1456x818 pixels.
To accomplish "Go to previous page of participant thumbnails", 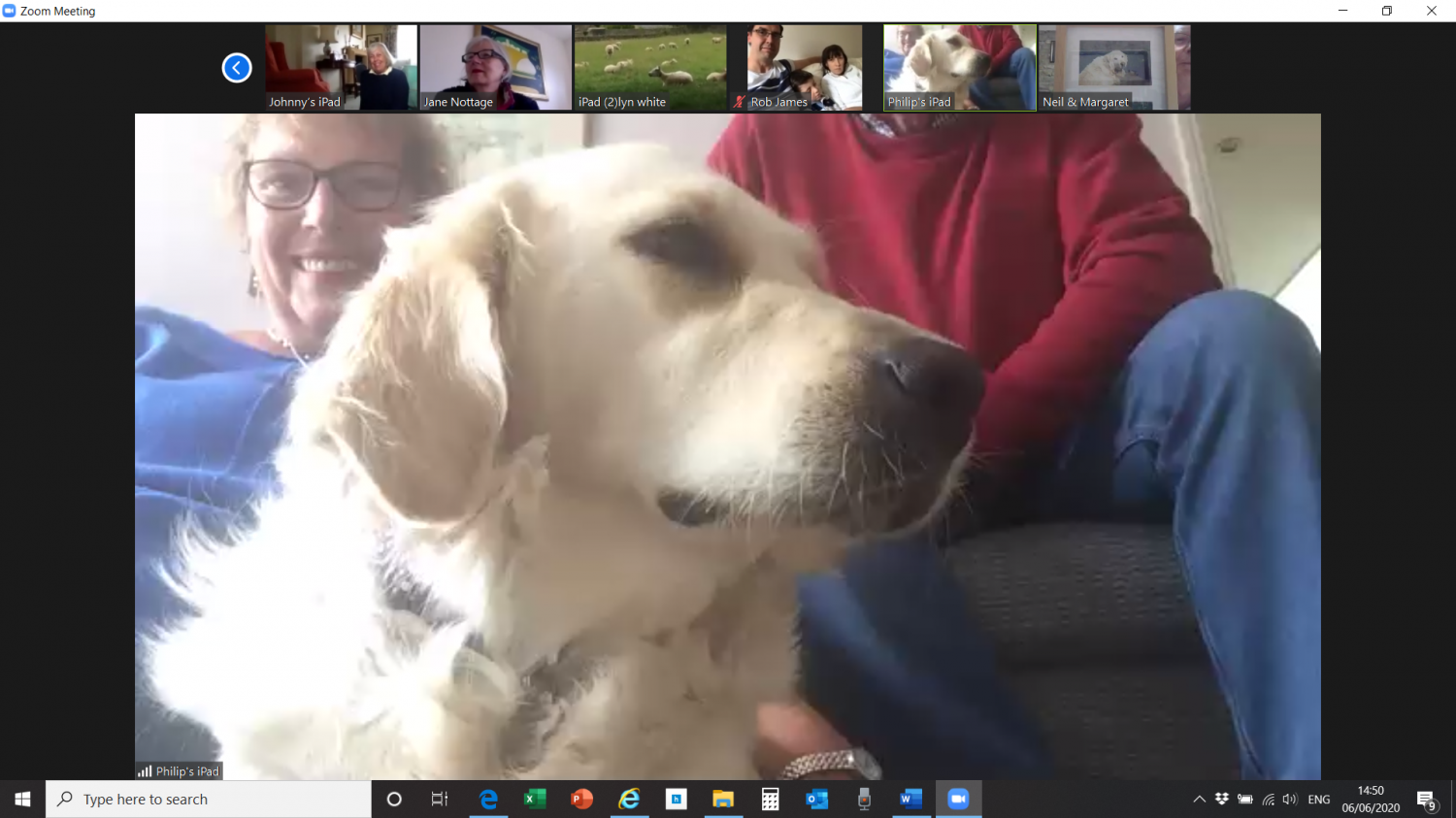I will 237,68.
